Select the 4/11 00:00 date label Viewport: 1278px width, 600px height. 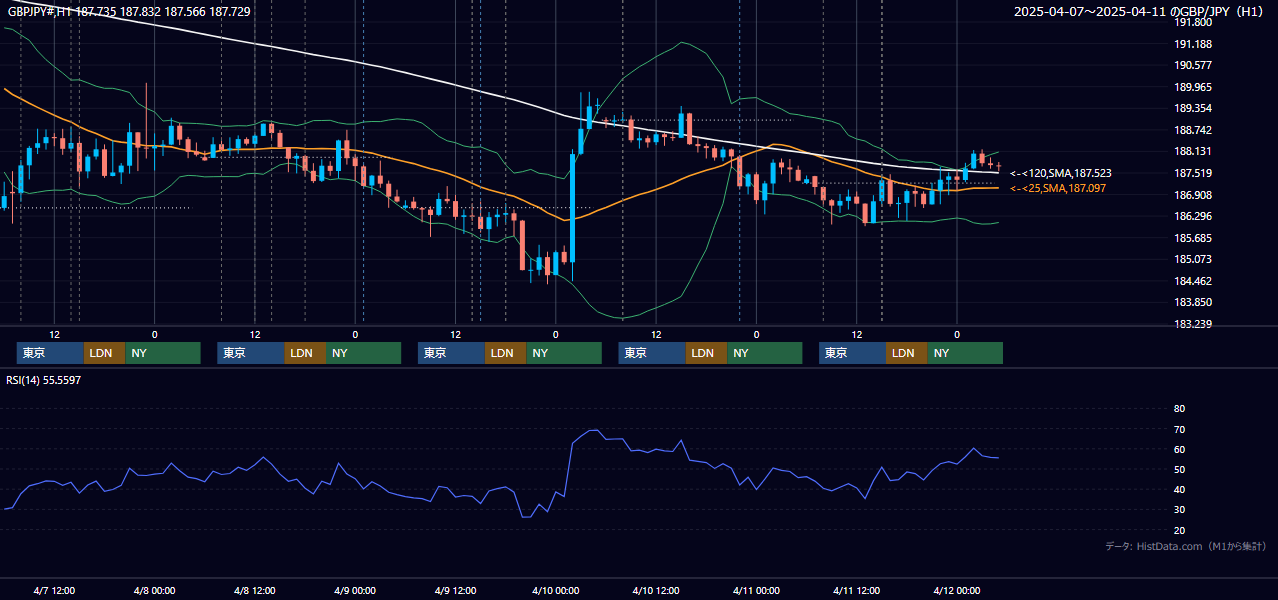coord(756,590)
